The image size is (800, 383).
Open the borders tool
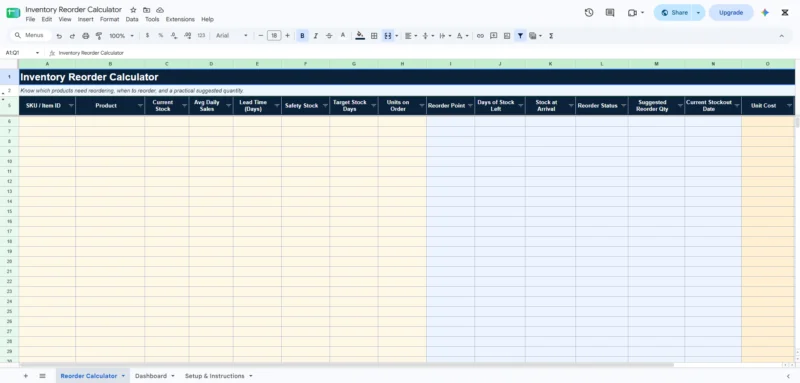coord(374,36)
